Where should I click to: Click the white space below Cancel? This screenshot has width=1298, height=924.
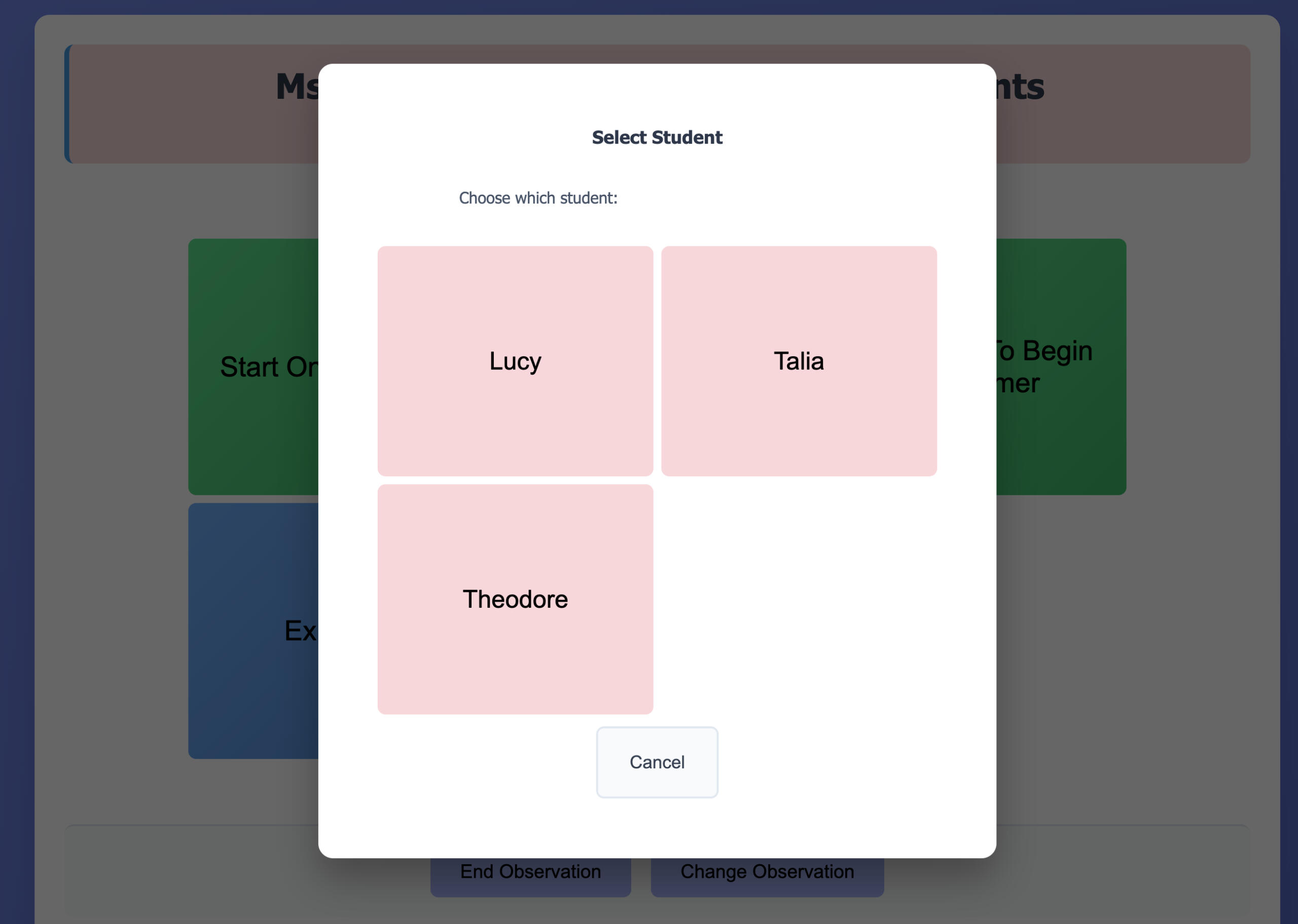click(657, 828)
